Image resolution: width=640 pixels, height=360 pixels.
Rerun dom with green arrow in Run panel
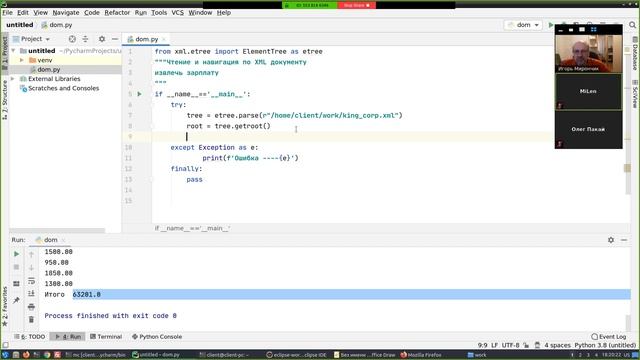(16, 254)
